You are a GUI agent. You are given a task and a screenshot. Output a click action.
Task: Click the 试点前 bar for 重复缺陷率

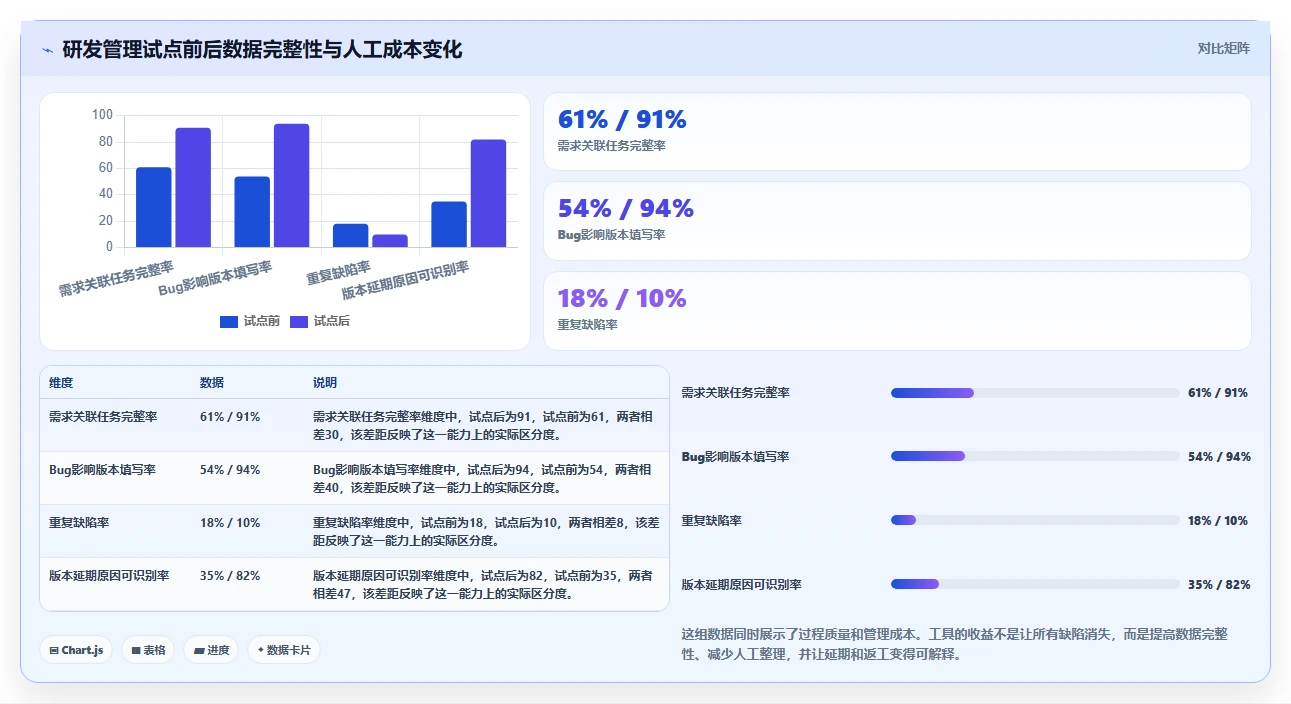coord(350,235)
